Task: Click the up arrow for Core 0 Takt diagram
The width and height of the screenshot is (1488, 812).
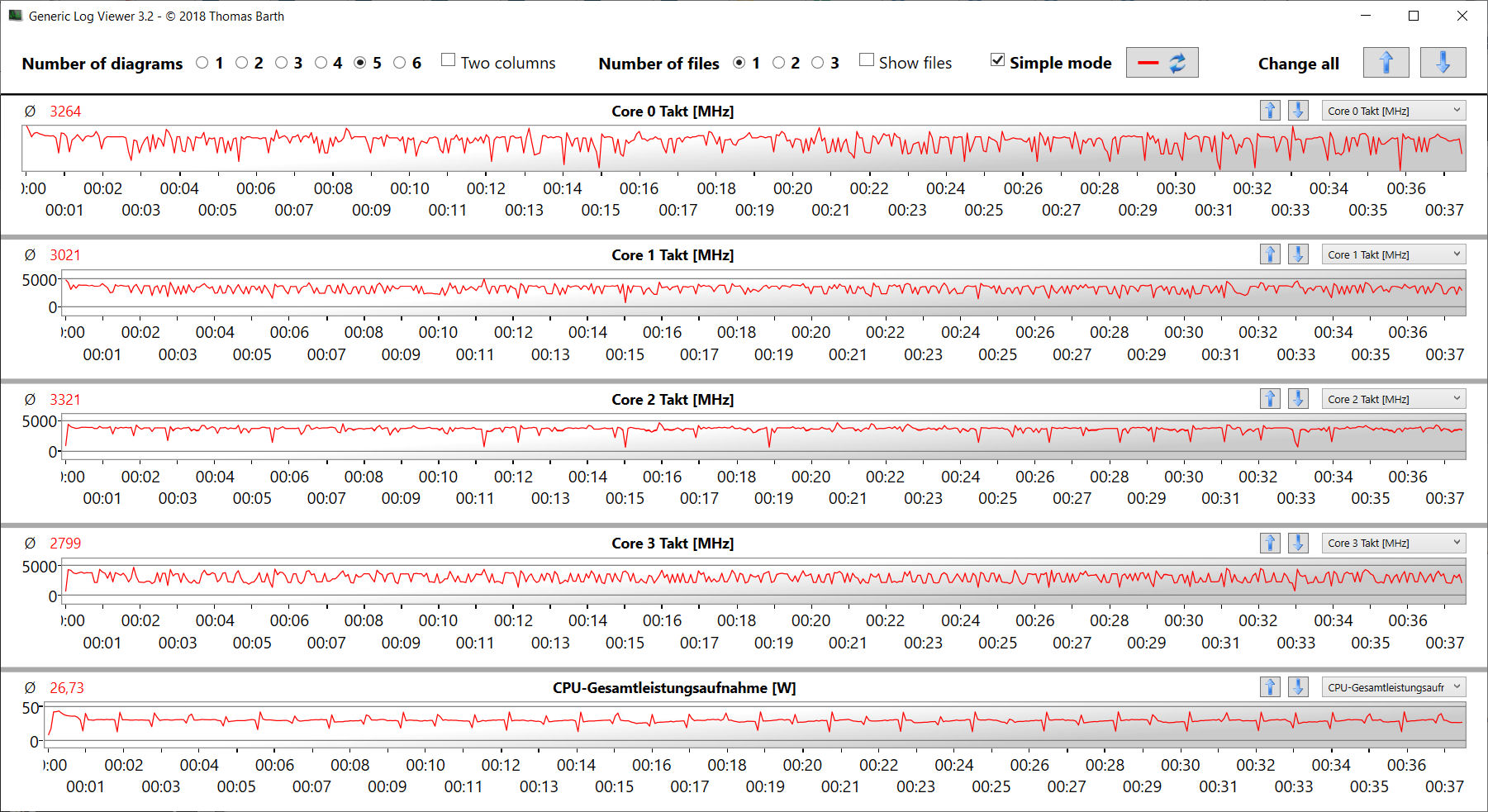Action: coord(1270,111)
